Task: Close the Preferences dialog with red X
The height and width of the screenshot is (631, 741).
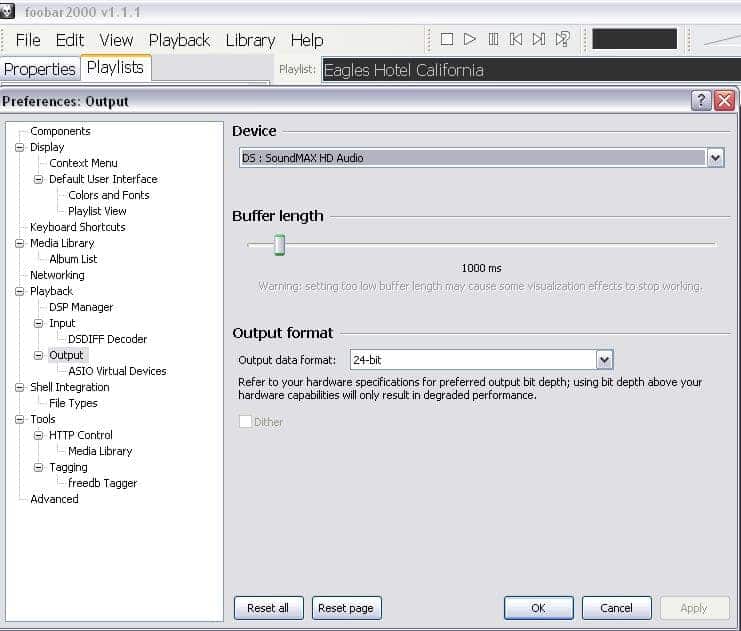Action: tap(724, 101)
